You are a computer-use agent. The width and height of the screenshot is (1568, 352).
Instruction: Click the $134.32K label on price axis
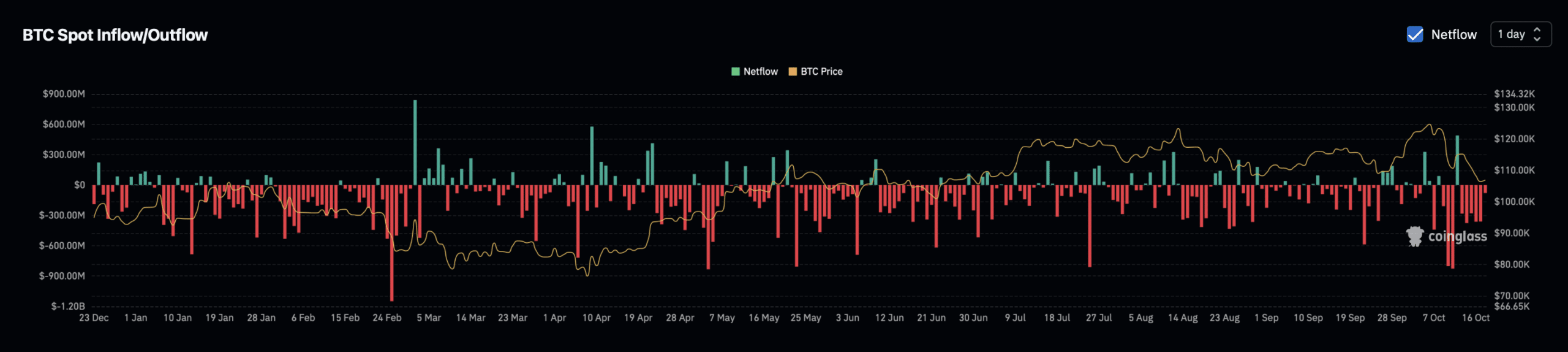(1514, 94)
